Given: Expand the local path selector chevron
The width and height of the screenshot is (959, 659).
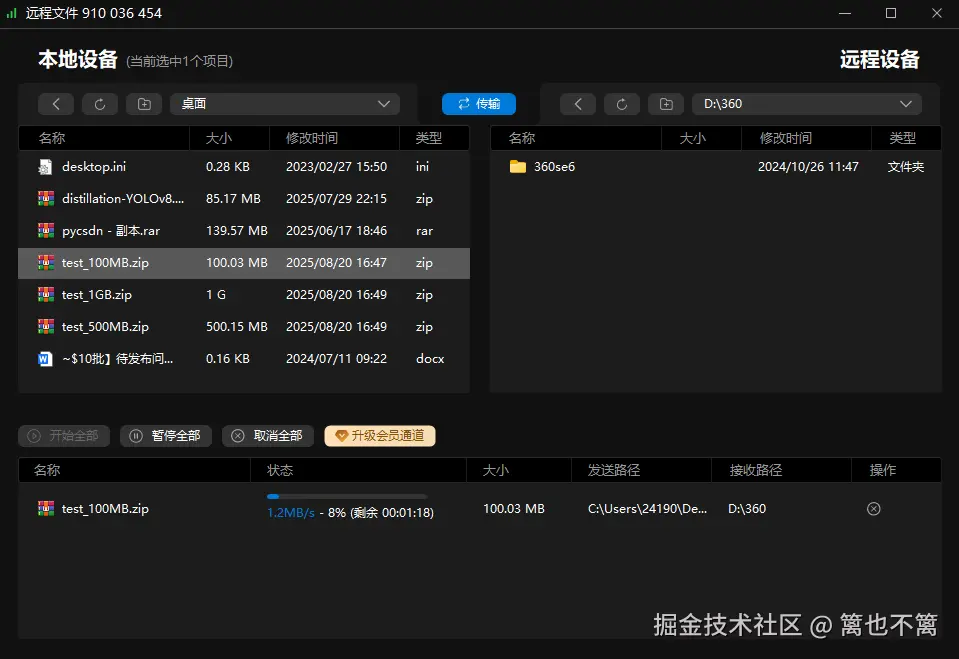Looking at the screenshot, I should [383, 103].
